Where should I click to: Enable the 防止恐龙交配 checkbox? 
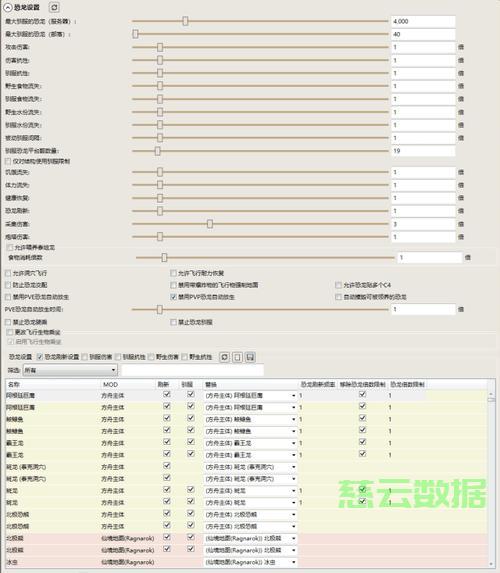8,285
